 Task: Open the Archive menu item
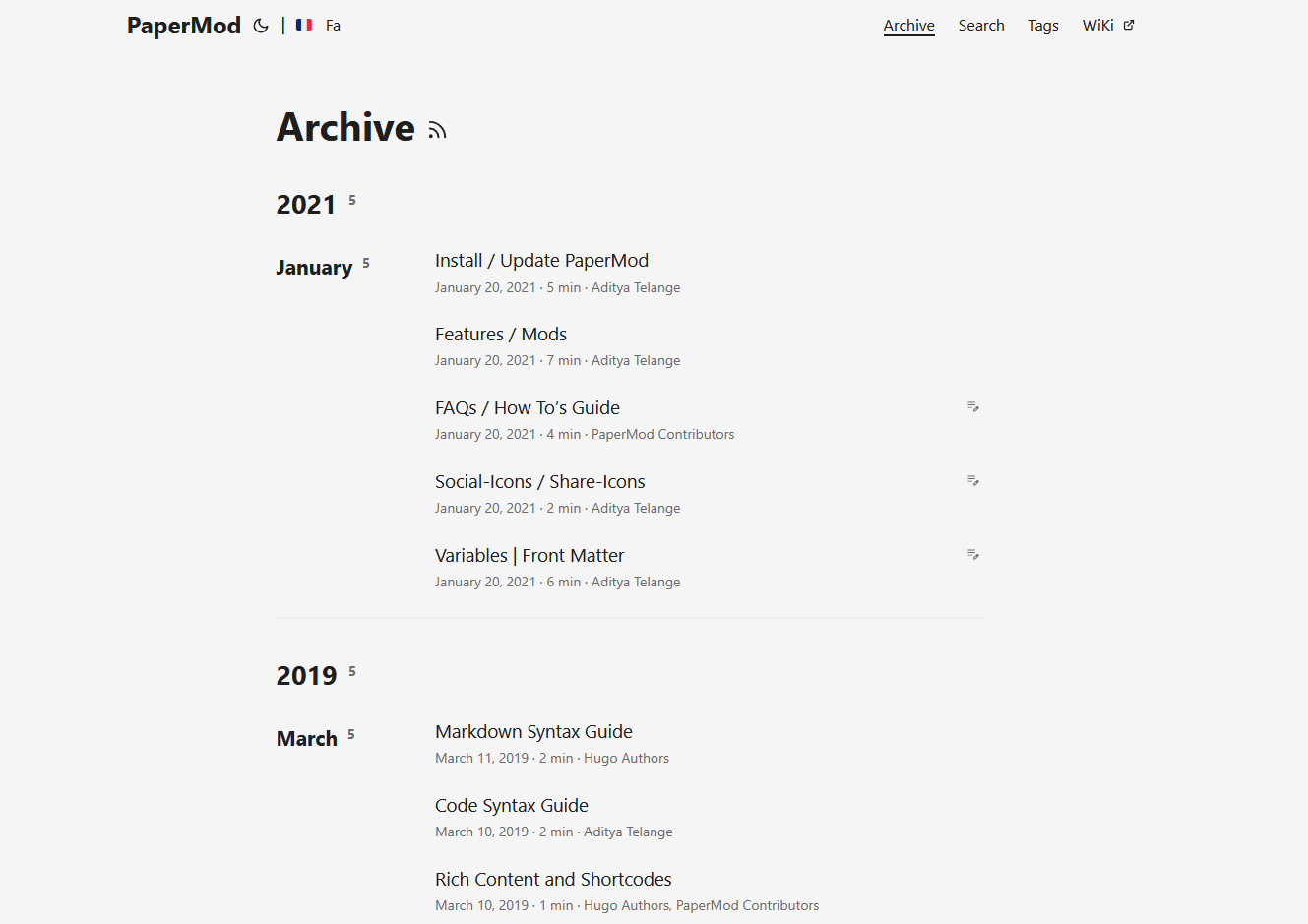(x=908, y=26)
